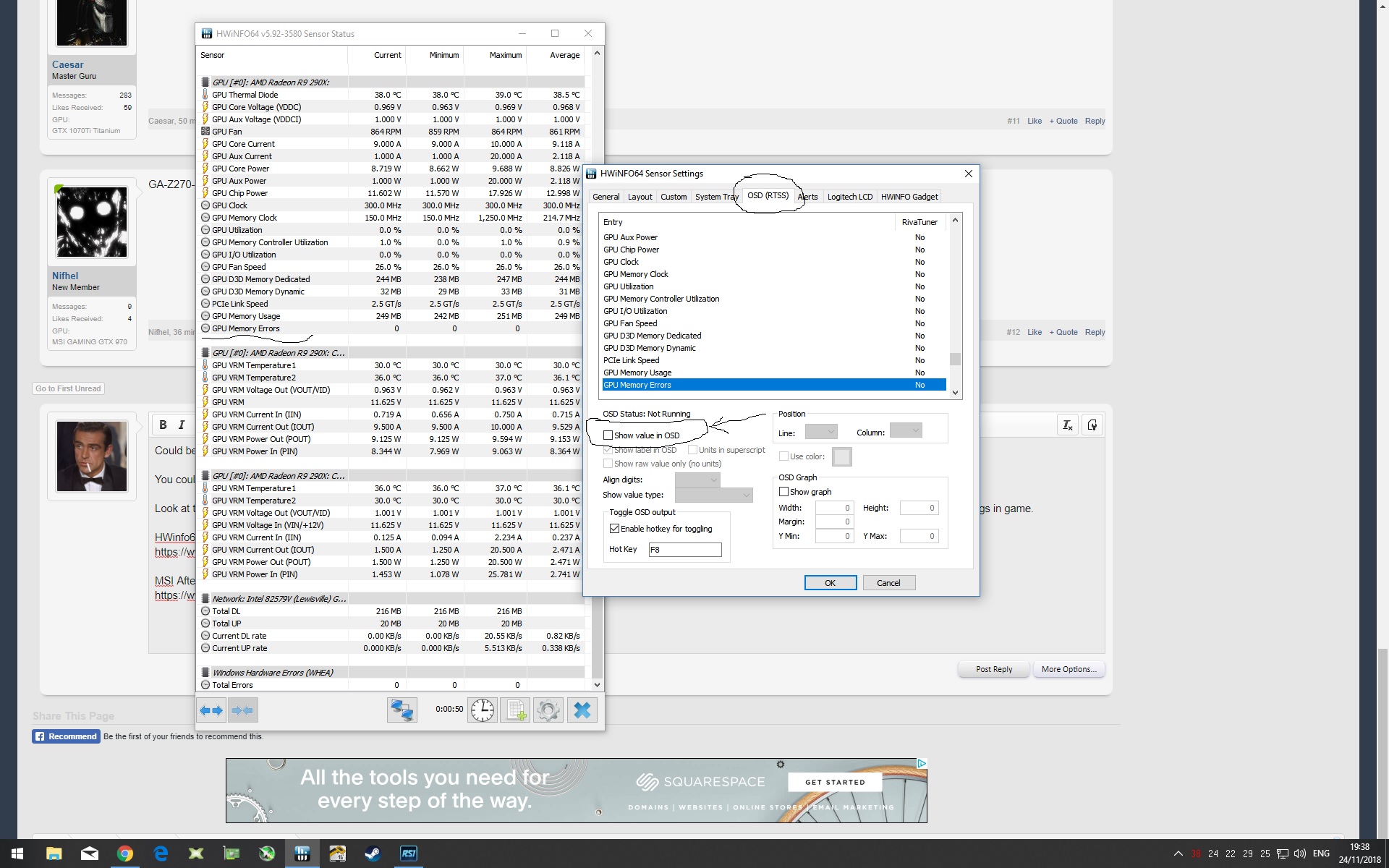Click the volume icon in system tray

pyautogui.click(x=1300, y=854)
